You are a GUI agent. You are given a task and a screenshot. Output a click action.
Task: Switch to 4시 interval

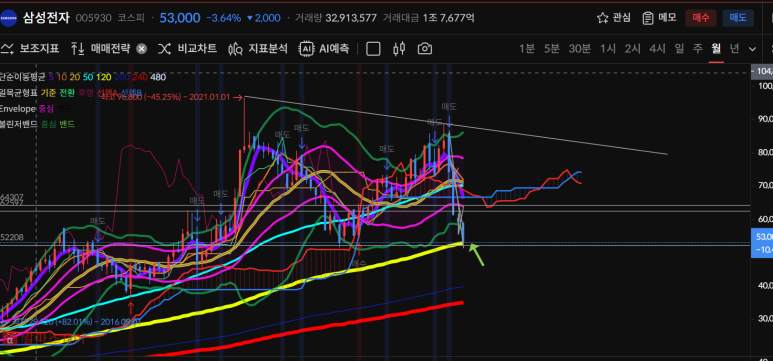(657, 48)
